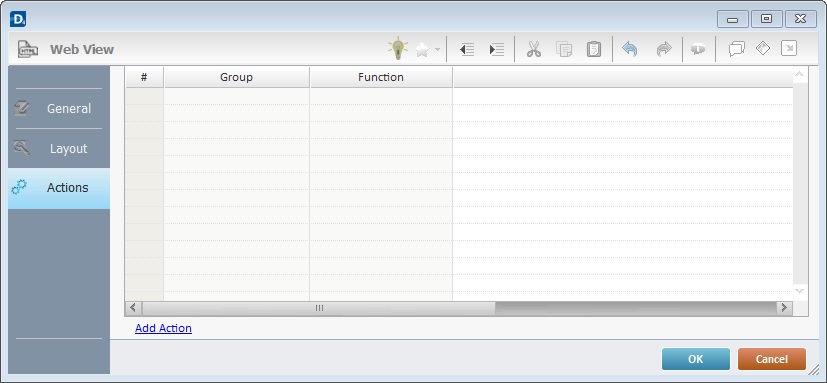The image size is (827, 383).
Task: Click the vertical scrollbar down arrow
Action: coord(800,291)
